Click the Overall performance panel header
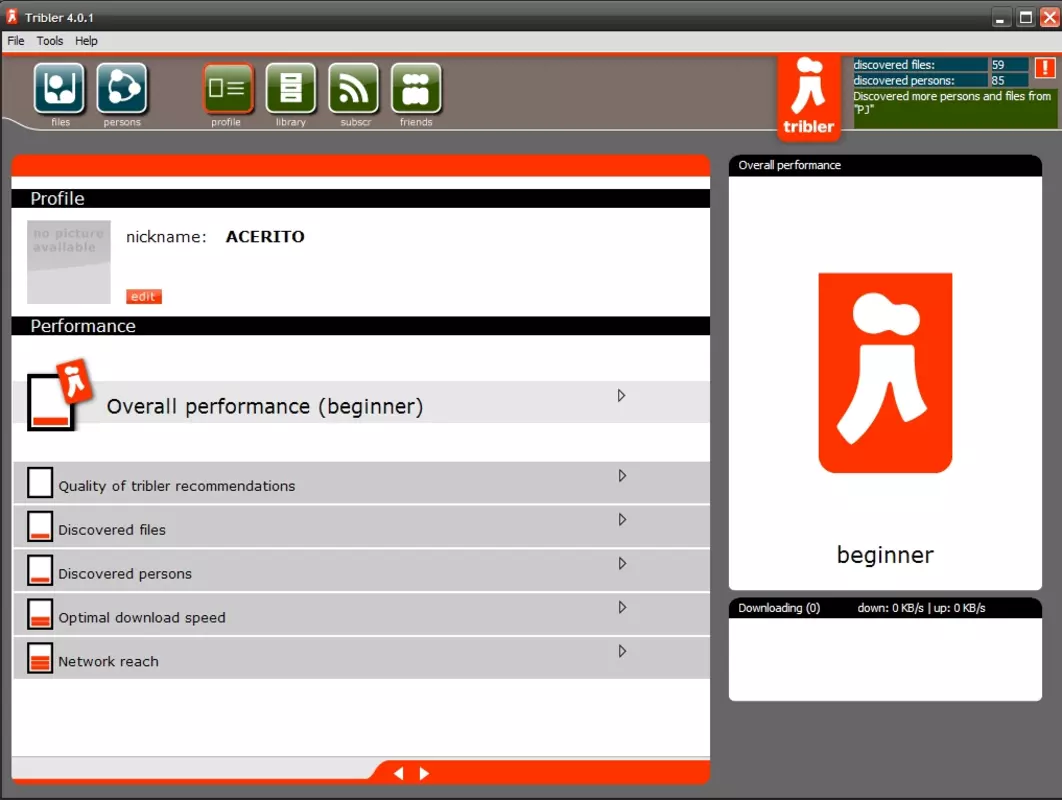This screenshot has height=800, width=1062. (885, 165)
